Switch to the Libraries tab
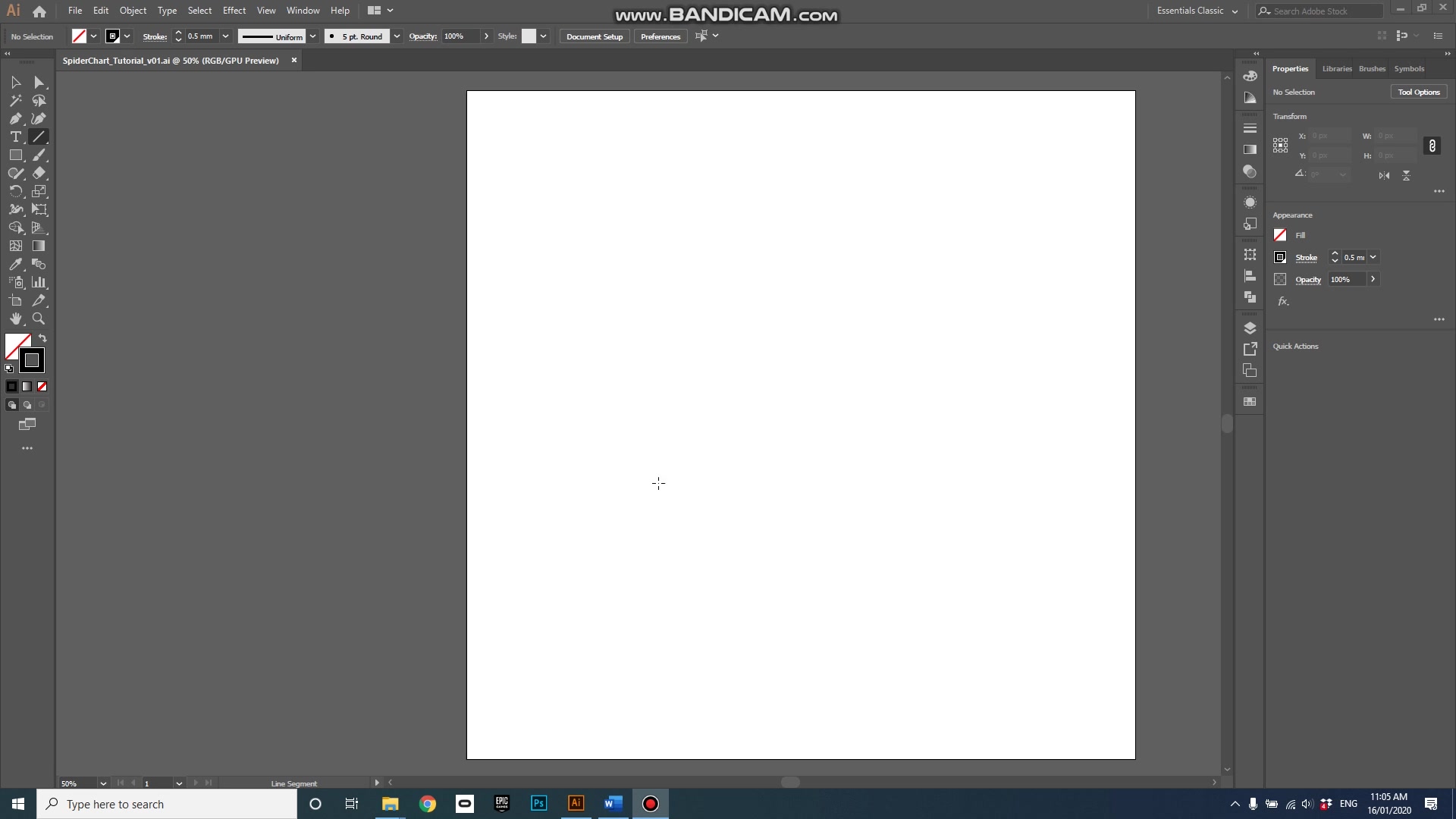The width and height of the screenshot is (1456, 819). 1337,68
